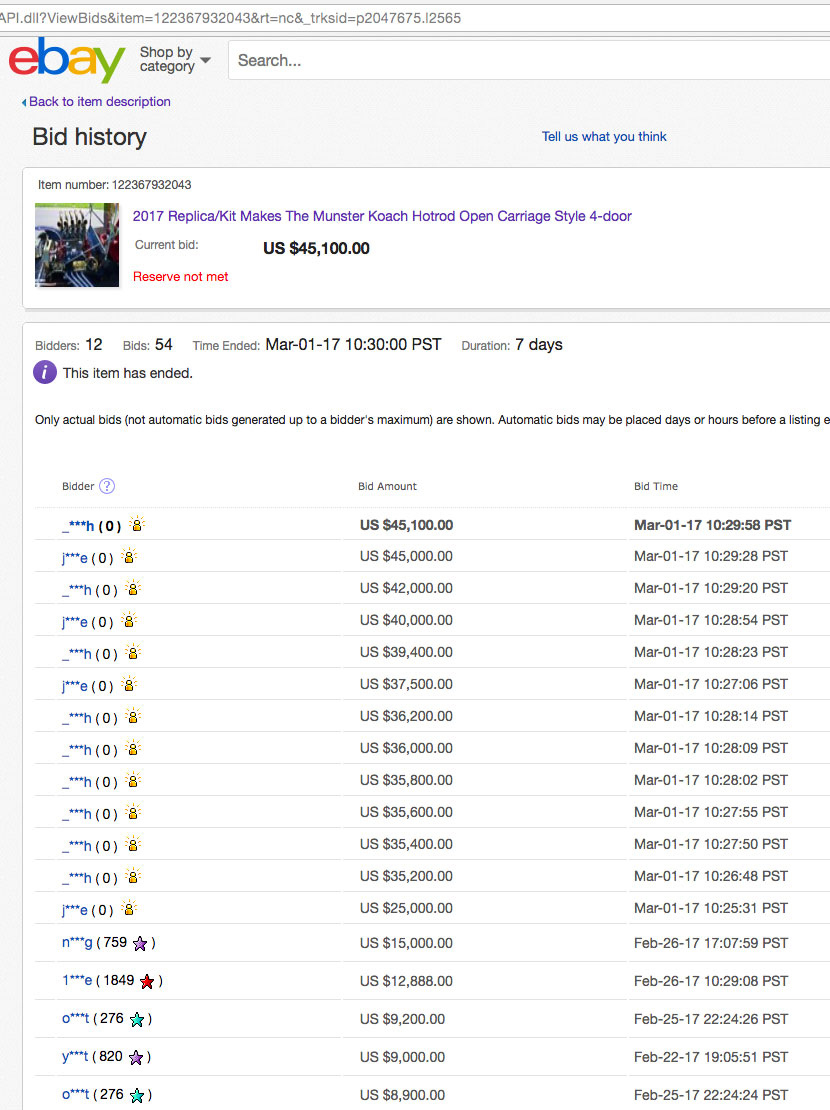Click the purple info icon beside item ended
This screenshot has height=1110, width=830.
[45, 372]
